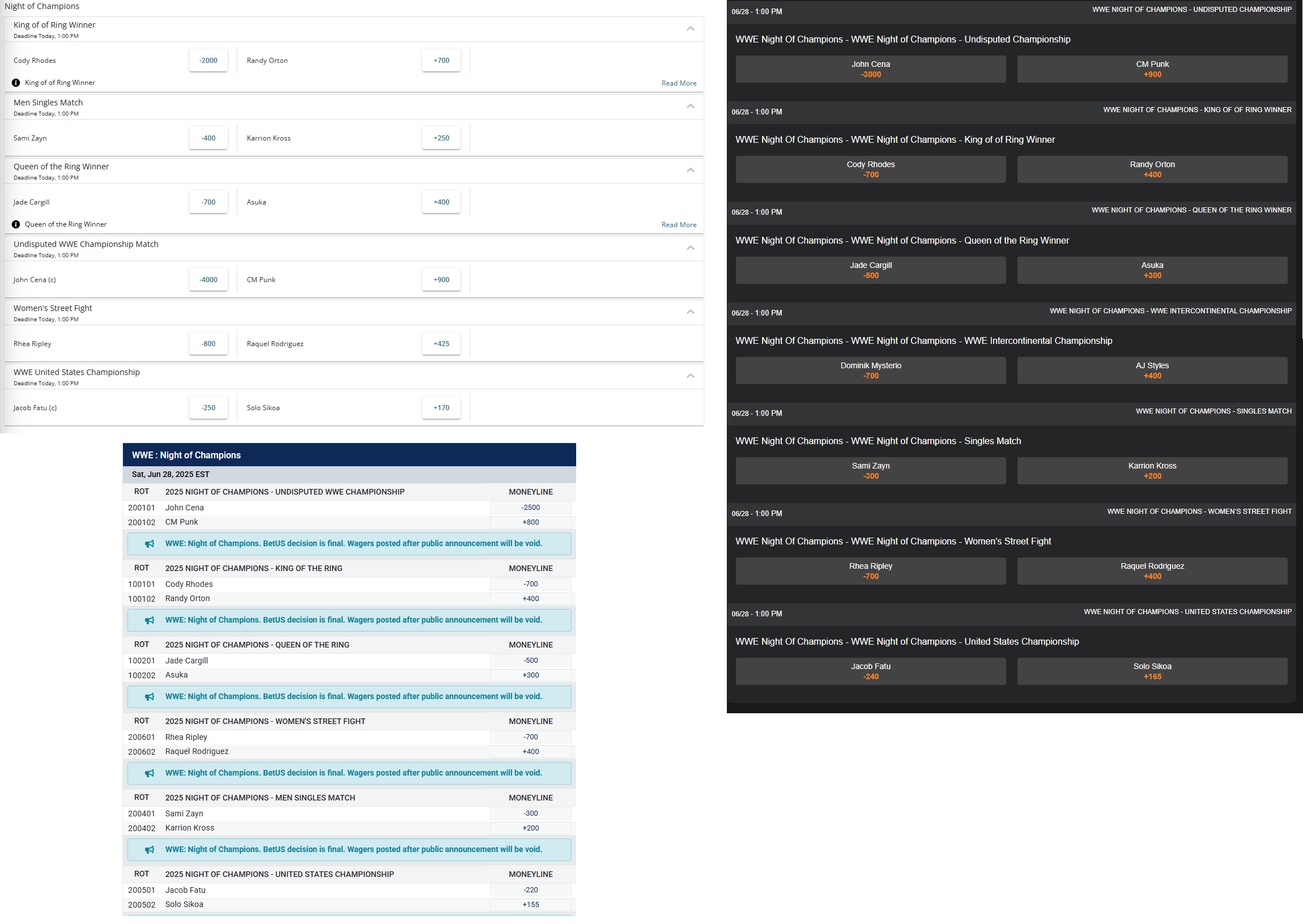This screenshot has width=1303, height=924.
Task: Collapse the Men Singles Match section
Action: [690, 107]
